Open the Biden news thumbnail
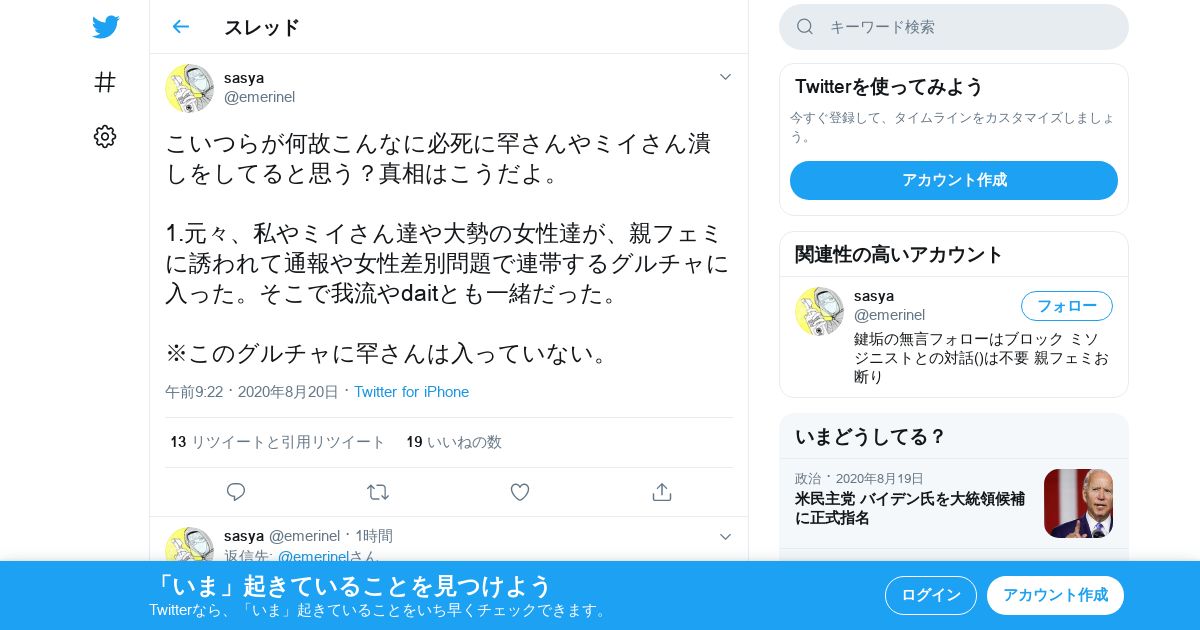The image size is (1200, 630). click(x=1078, y=504)
